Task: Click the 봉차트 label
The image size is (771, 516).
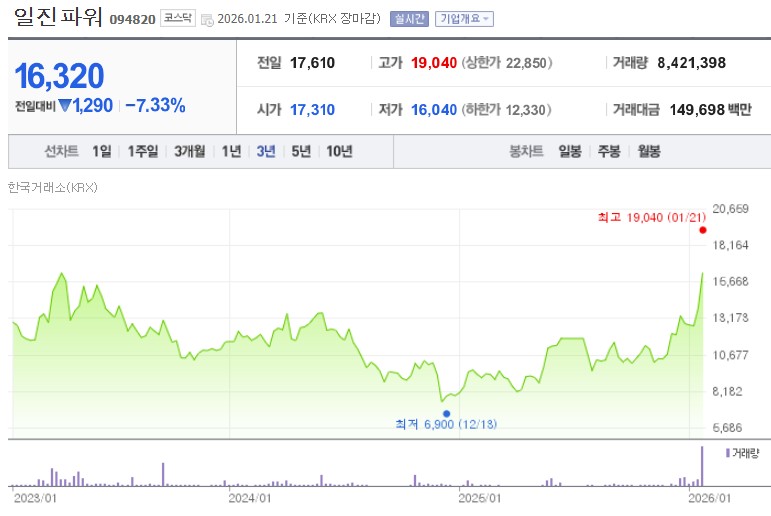Action: 526,151
